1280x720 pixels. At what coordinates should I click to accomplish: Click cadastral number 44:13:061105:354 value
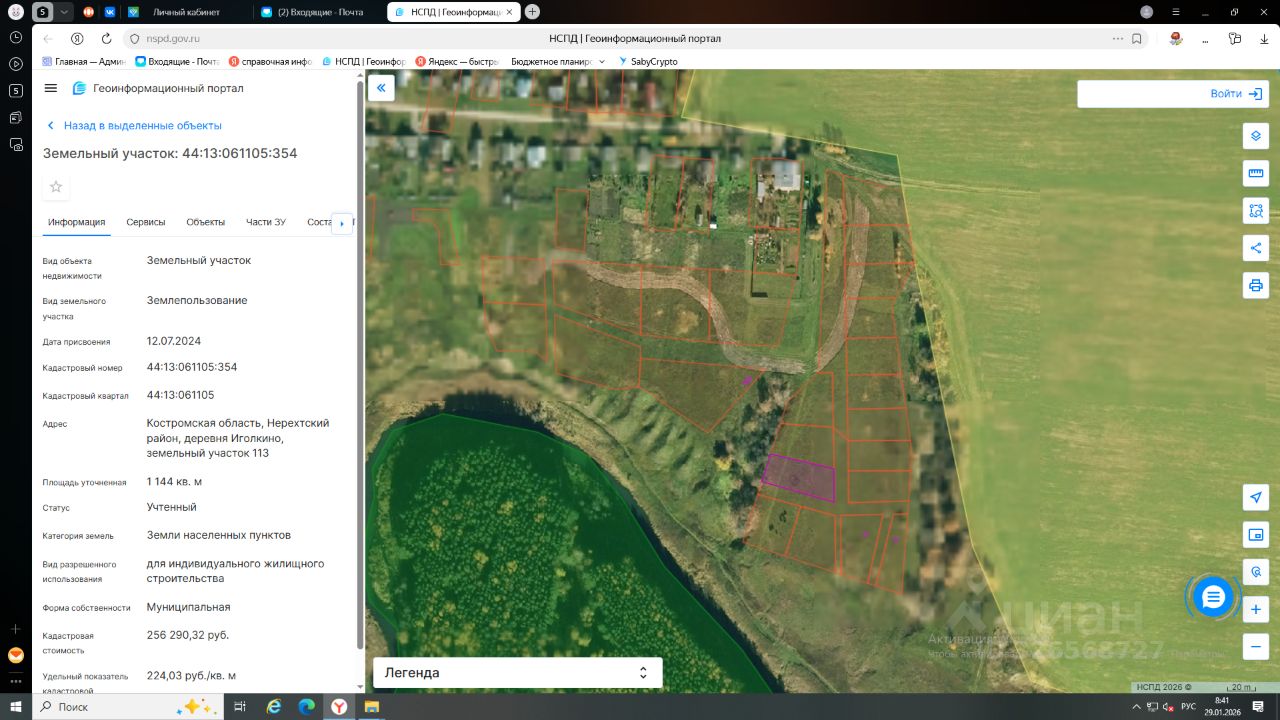pos(192,367)
